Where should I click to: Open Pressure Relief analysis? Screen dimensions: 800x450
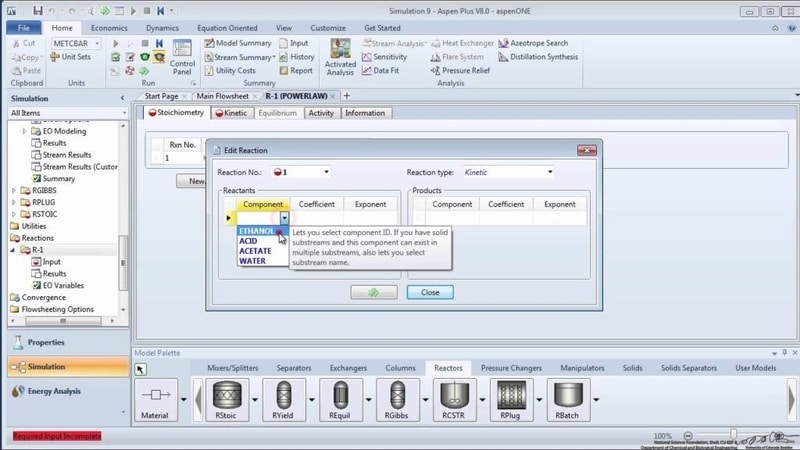(460, 70)
